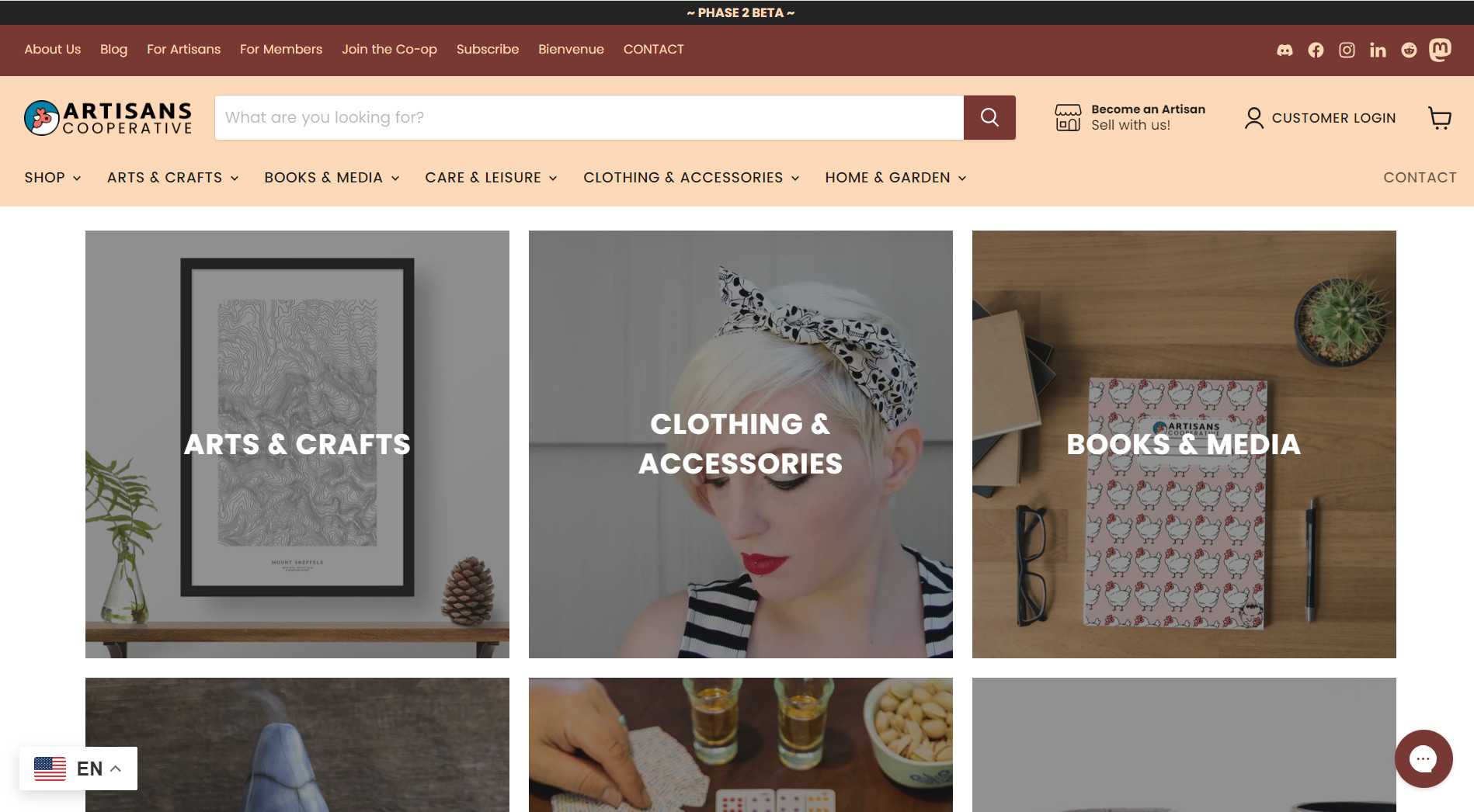Screen dimensions: 1474x812
Task: Select the Clothing & Accessories category tile
Action: click(740, 444)
